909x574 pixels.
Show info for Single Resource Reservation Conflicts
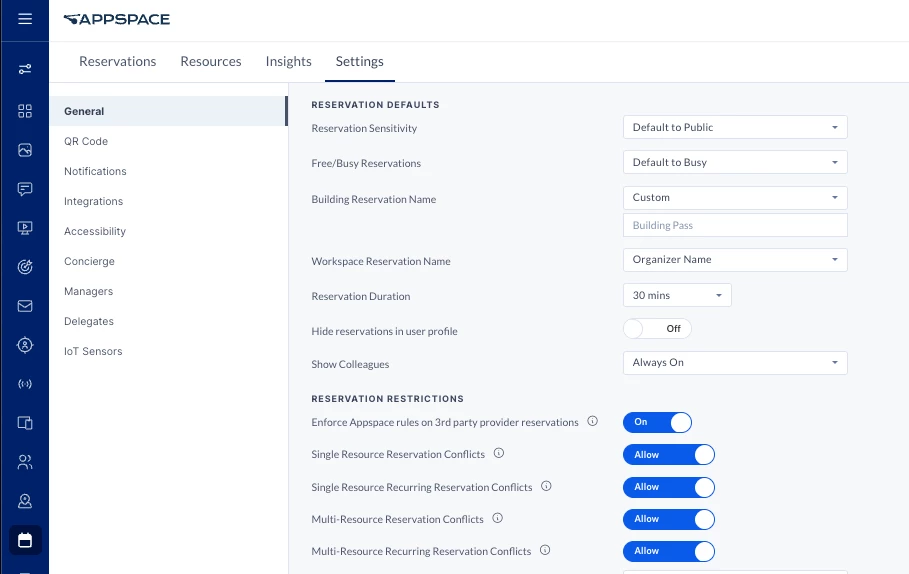499,453
